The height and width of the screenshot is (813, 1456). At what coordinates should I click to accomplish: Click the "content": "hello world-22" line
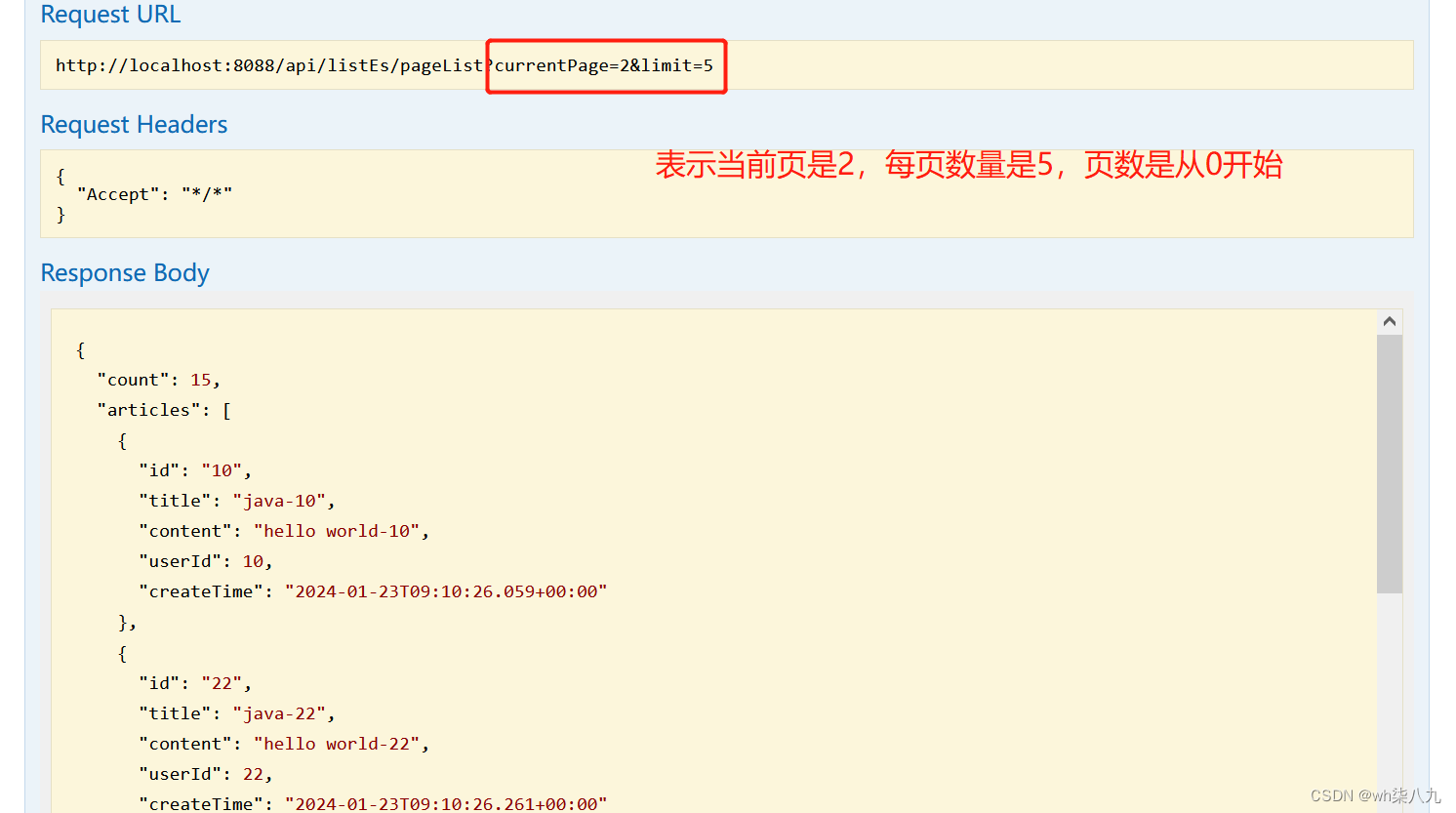[x=284, y=744]
